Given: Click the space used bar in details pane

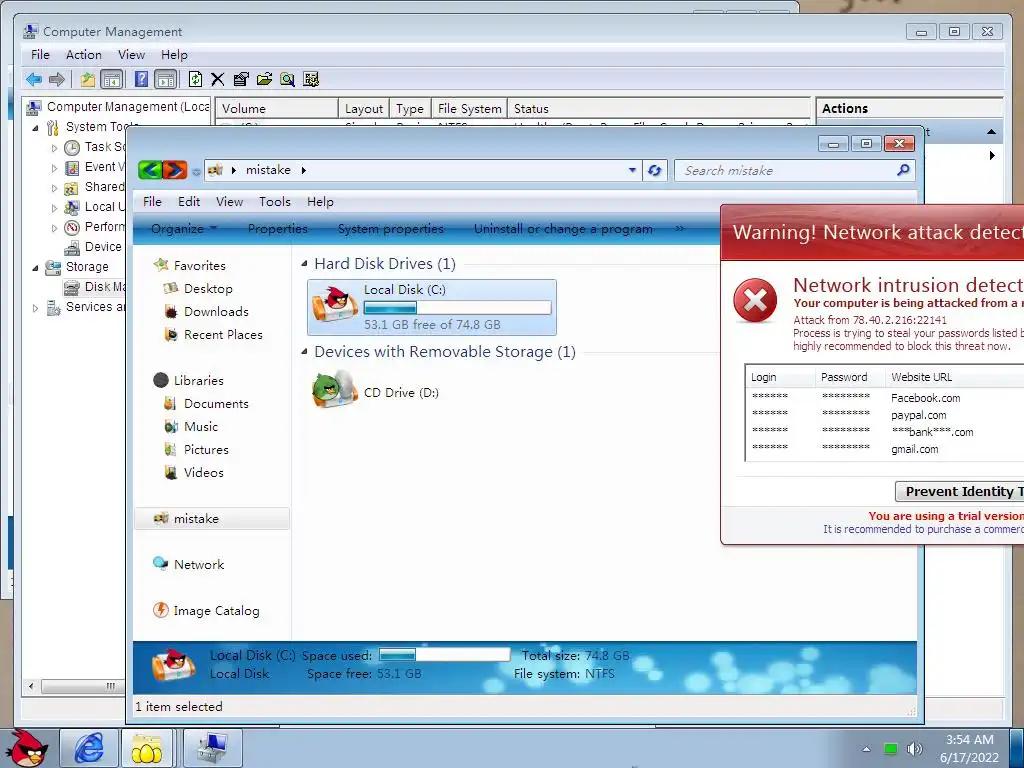Looking at the screenshot, I should pyautogui.click(x=444, y=654).
